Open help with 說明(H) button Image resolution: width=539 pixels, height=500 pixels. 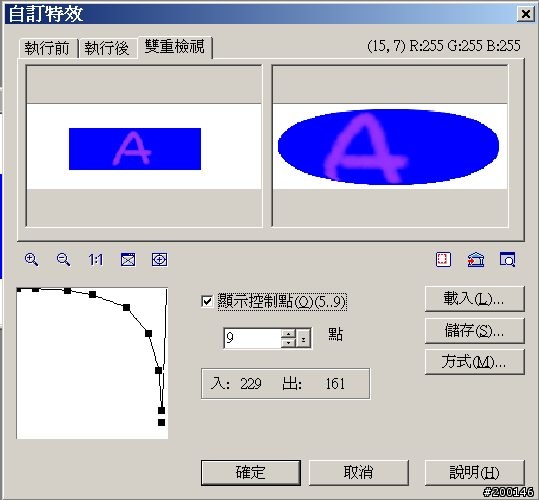click(474, 473)
